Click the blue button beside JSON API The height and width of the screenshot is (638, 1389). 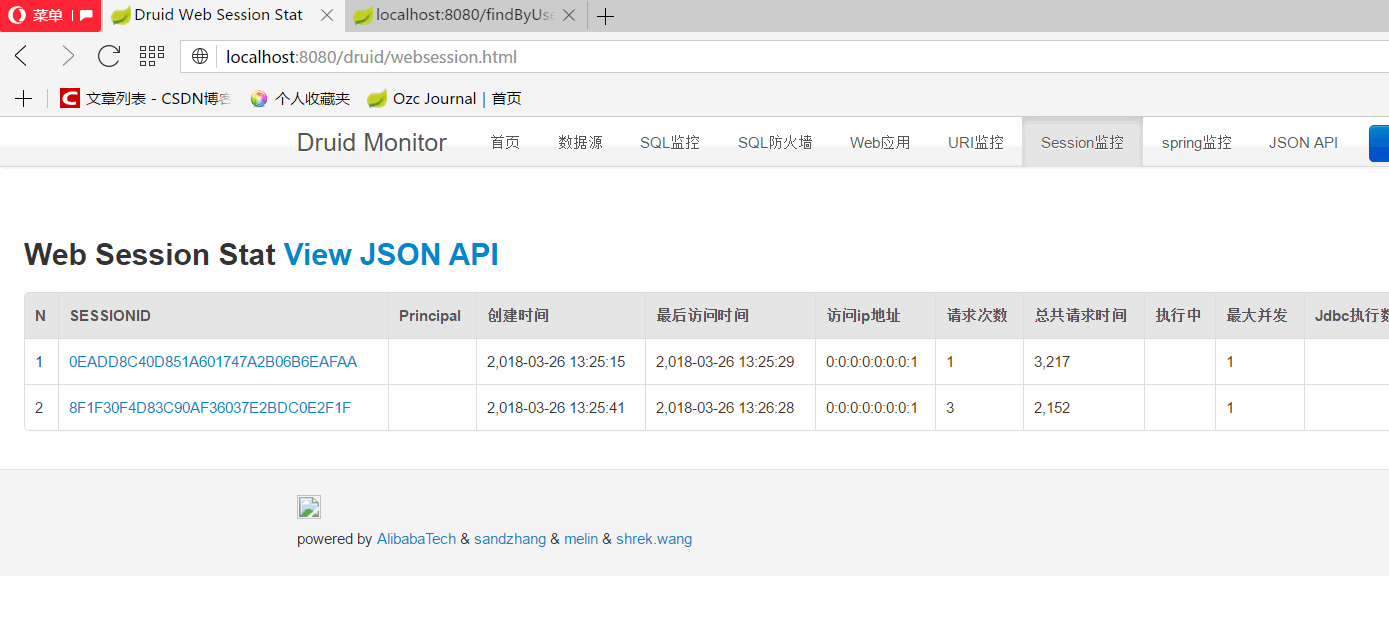(1379, 143)
